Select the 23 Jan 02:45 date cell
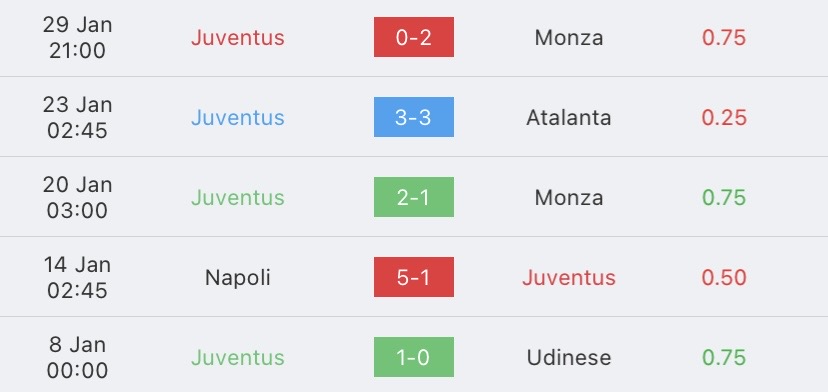Image resolution: width=828 pixels, height=392 pixels. point(77,117)
